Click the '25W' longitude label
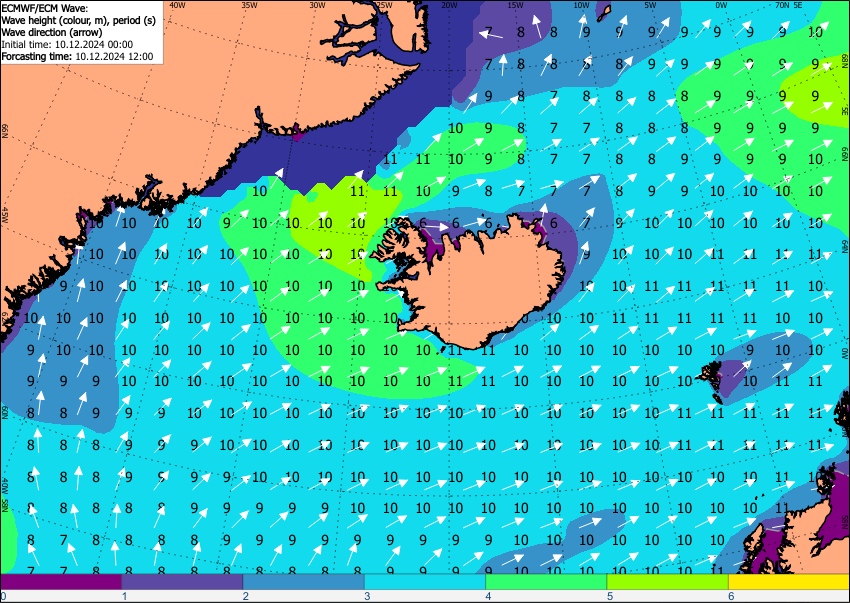850x603 pixels. click(x=384, y=5)
